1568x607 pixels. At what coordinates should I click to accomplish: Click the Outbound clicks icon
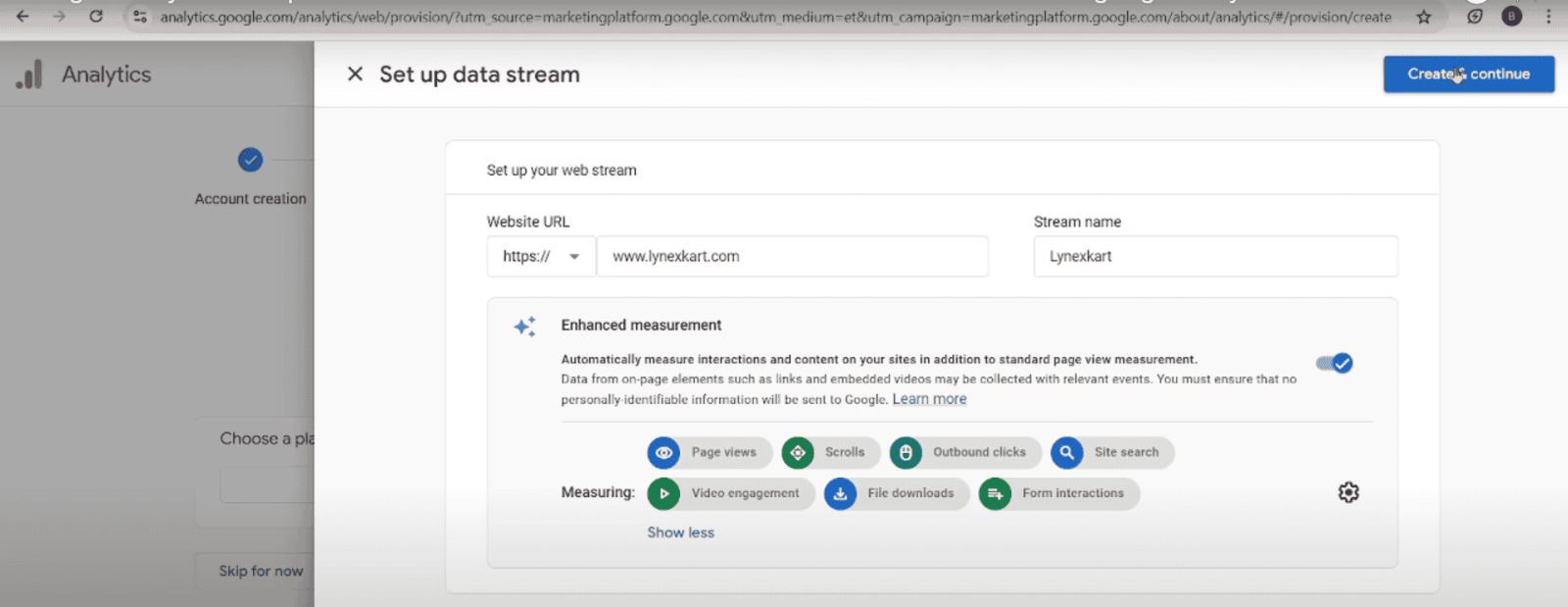(x=906, y=452)
